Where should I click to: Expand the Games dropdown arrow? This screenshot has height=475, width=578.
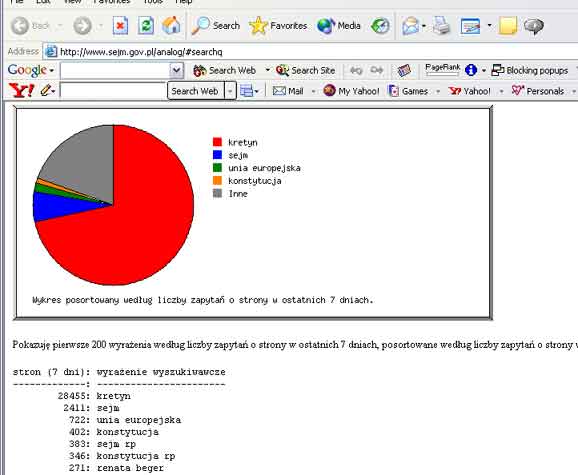(438, 91)
